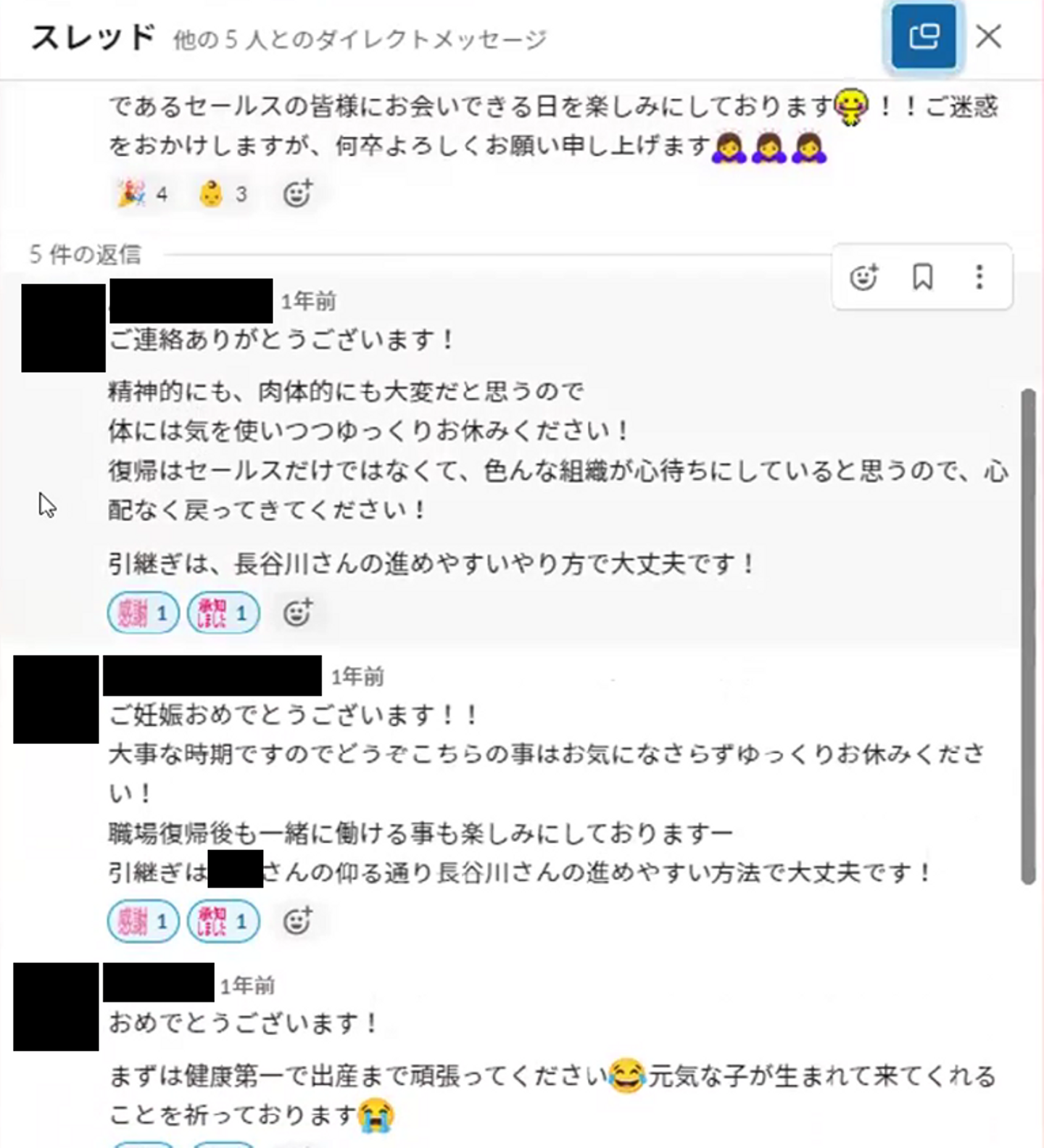Toggle 感謝 reaction on the first reply
Image resolution: width=1044 pixels, height=1148 pixels.
pos(143,614)
